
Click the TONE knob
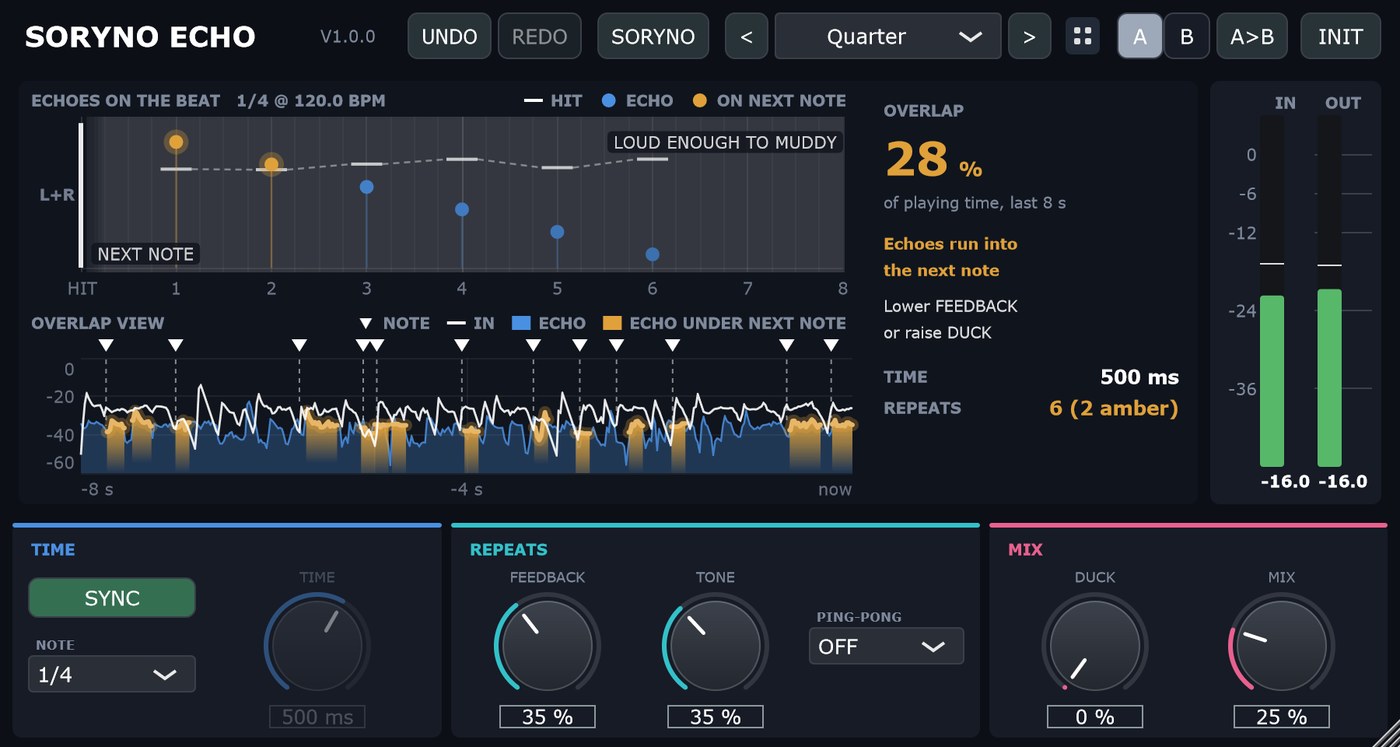pyautogui.click(x=715, y=645)
